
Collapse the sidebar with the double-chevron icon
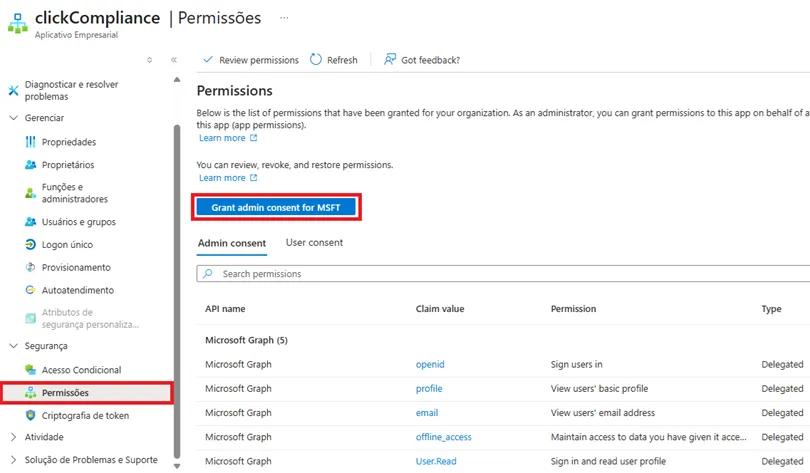(174, 60)
